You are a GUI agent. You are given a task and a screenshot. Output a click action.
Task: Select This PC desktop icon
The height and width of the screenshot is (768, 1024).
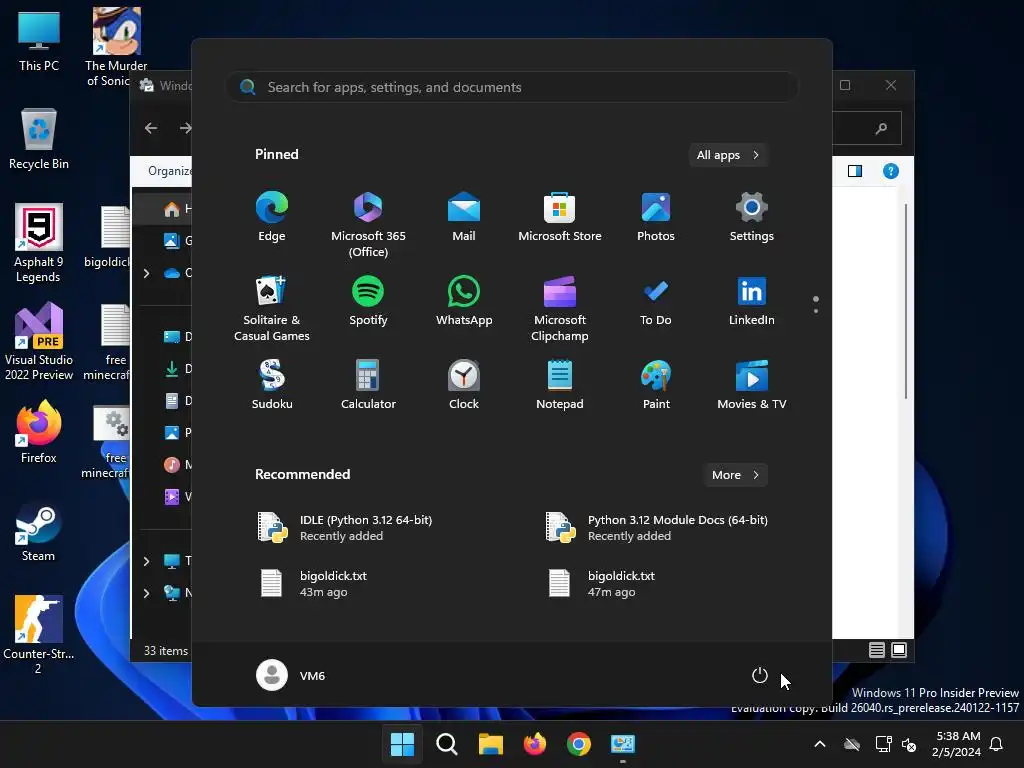coord(39,40)
